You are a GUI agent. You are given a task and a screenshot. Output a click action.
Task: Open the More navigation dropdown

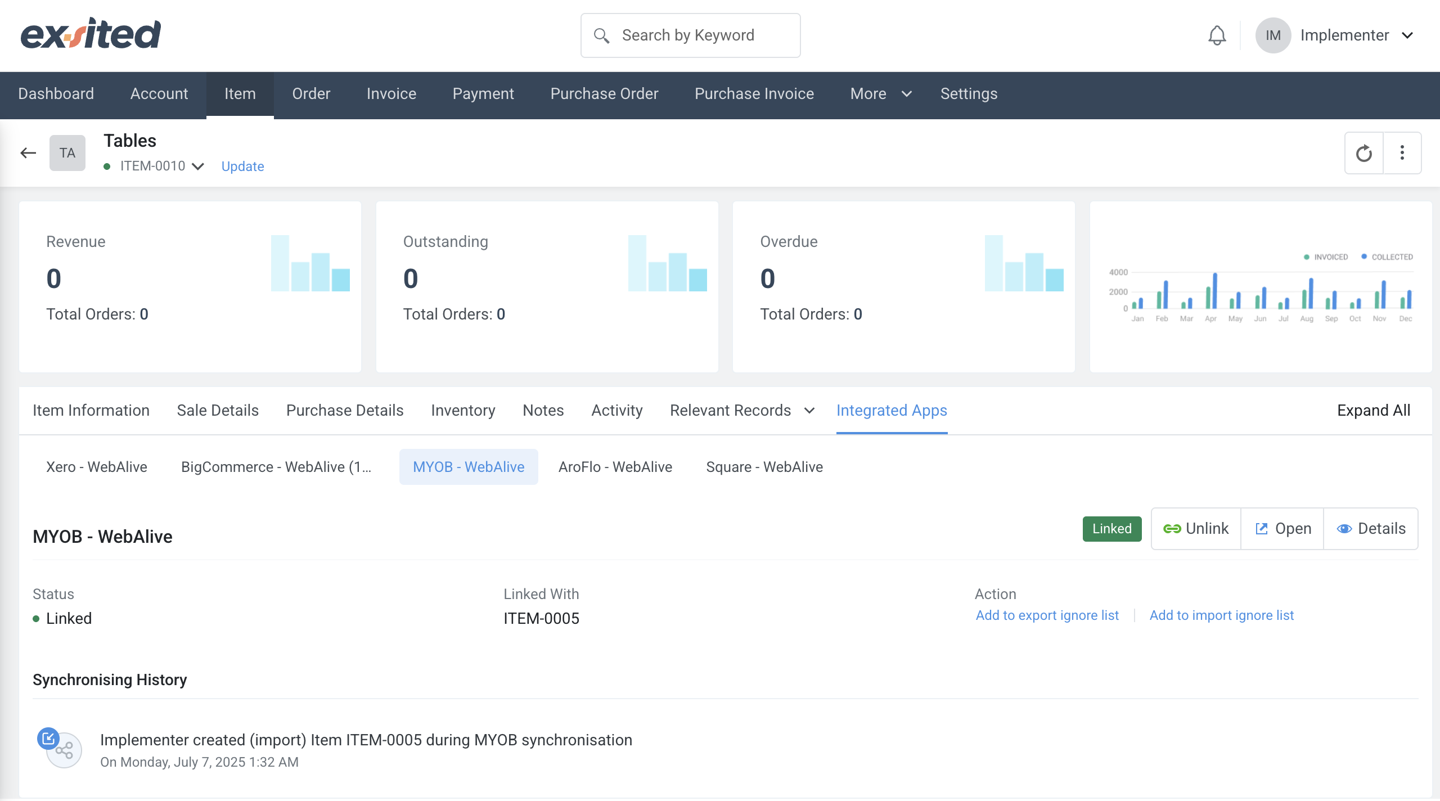tap(880, 94)
